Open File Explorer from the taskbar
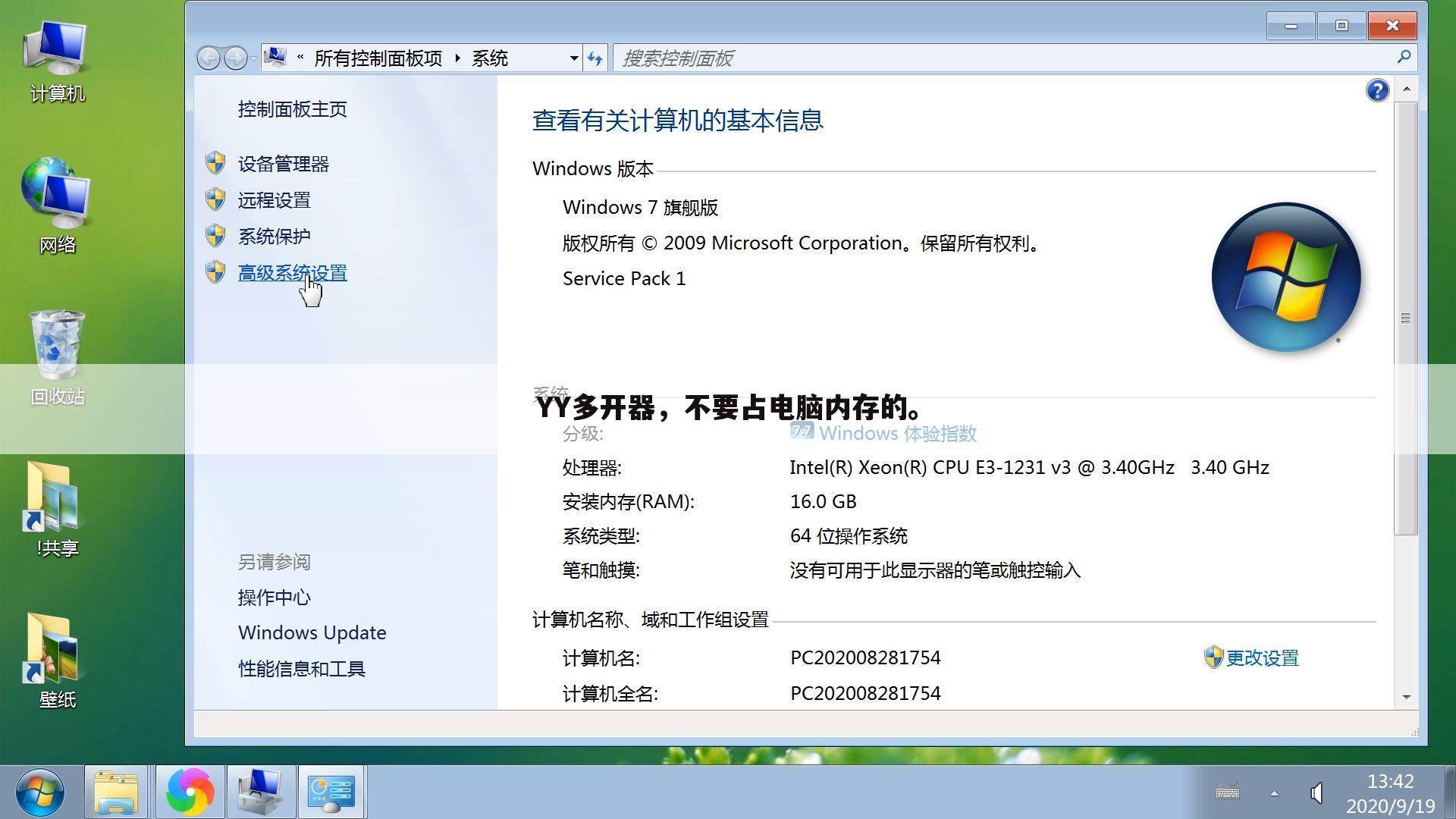Image resolution: width=1456 pixels, height=819 pixels. coord(116,792)
